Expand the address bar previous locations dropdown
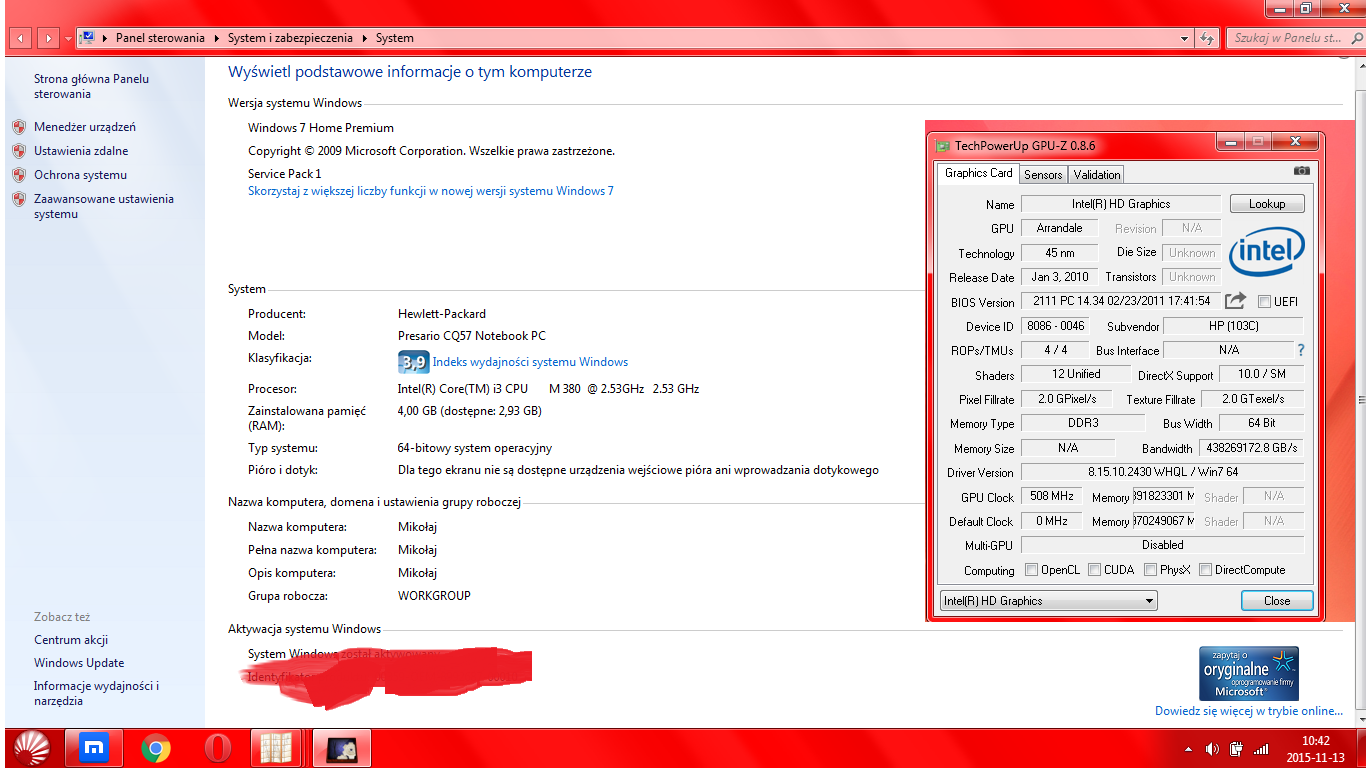This screenshot has height=768, width=1366. [1185, 38]
